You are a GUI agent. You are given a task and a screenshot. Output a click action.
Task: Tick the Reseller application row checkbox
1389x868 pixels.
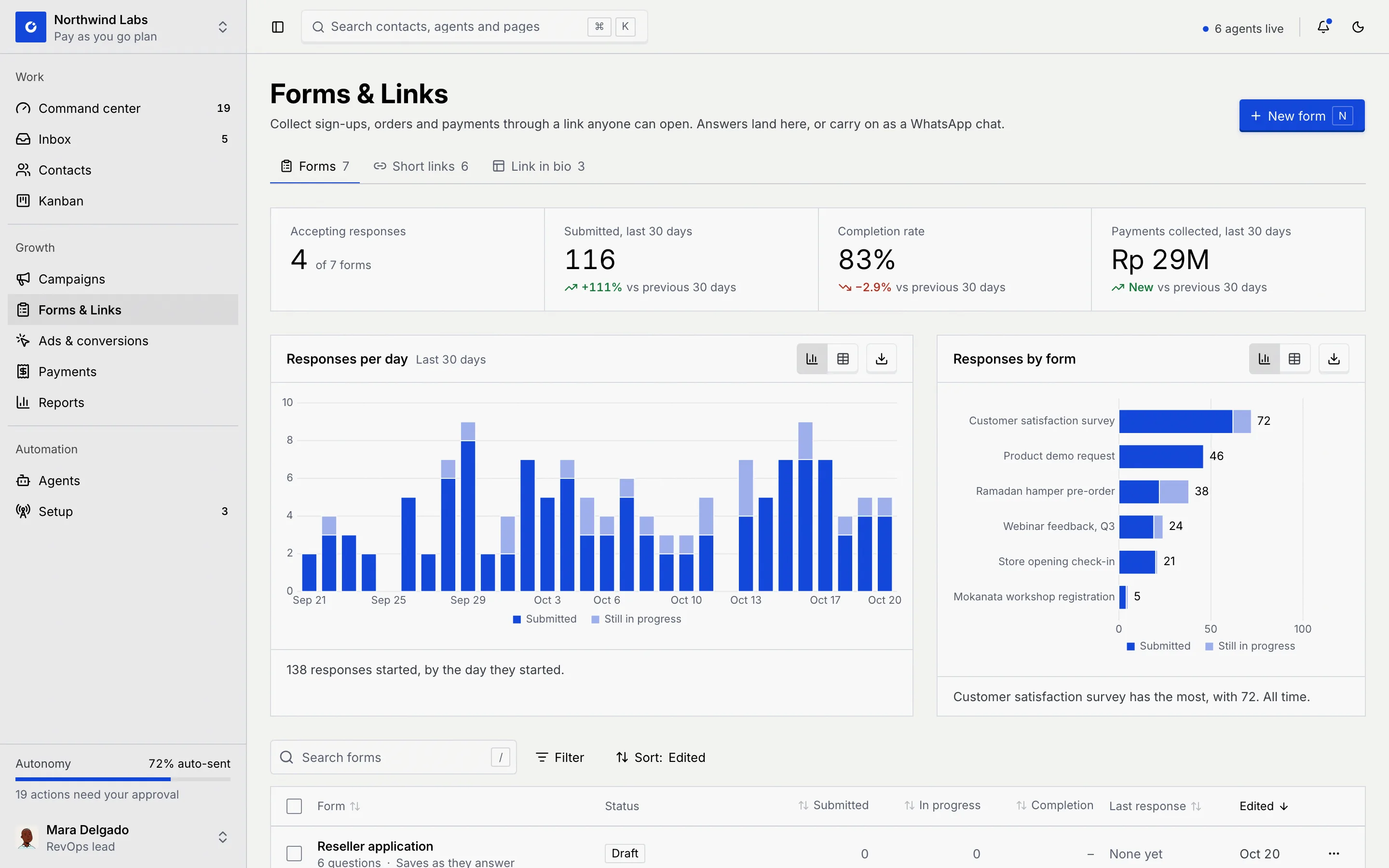(x=295, y=854)
